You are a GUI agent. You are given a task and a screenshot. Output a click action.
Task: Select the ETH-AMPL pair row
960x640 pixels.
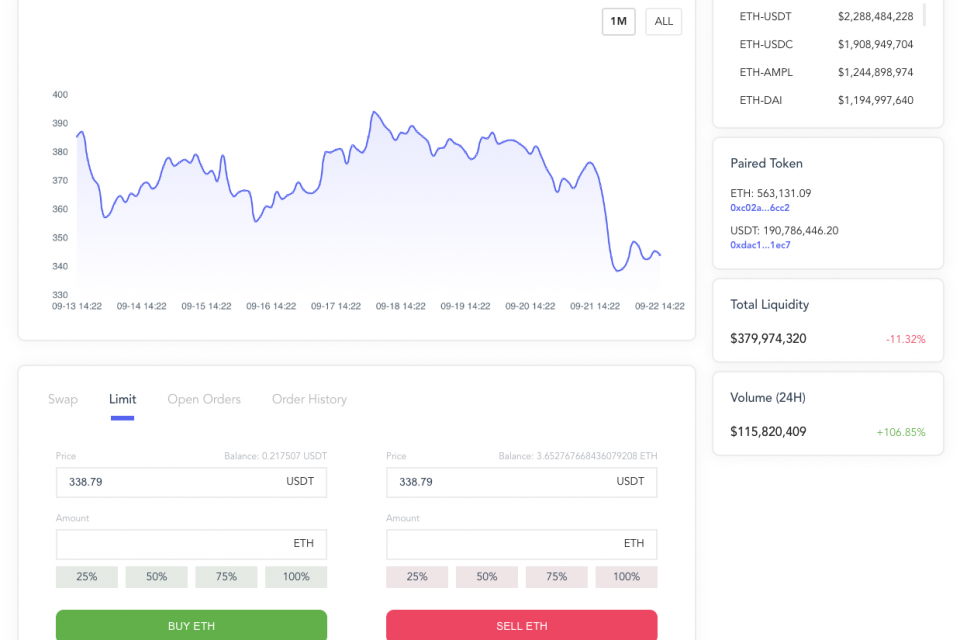(x=826, y=72)
